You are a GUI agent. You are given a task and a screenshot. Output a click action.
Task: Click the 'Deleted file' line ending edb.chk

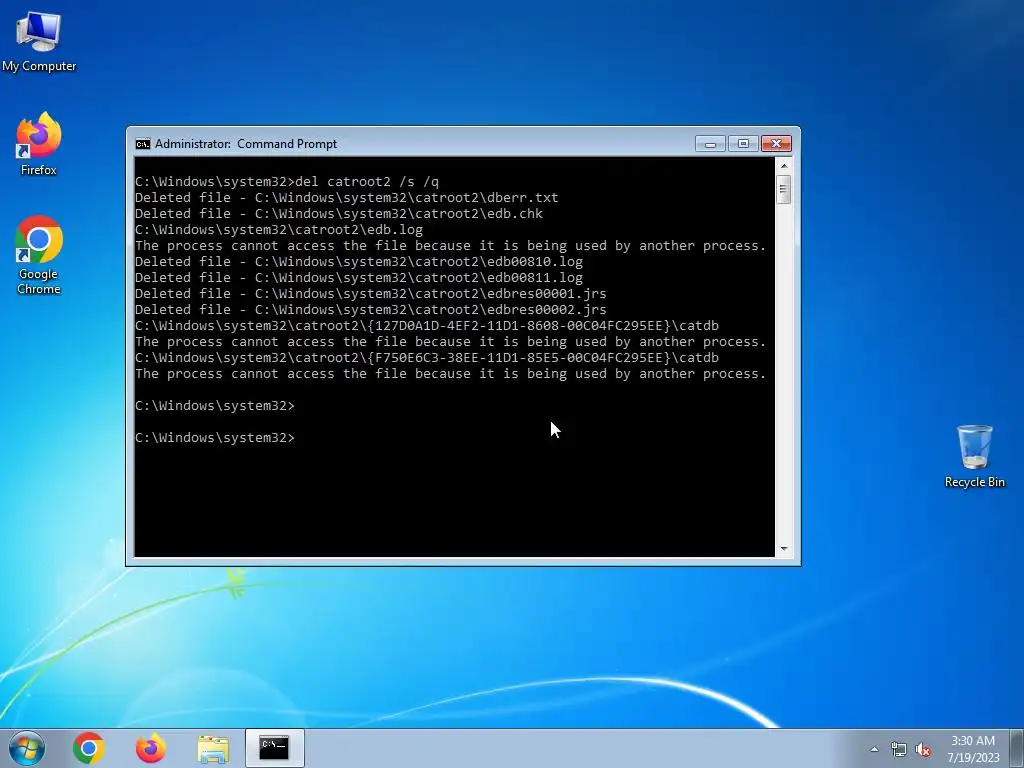click(339, 214)
